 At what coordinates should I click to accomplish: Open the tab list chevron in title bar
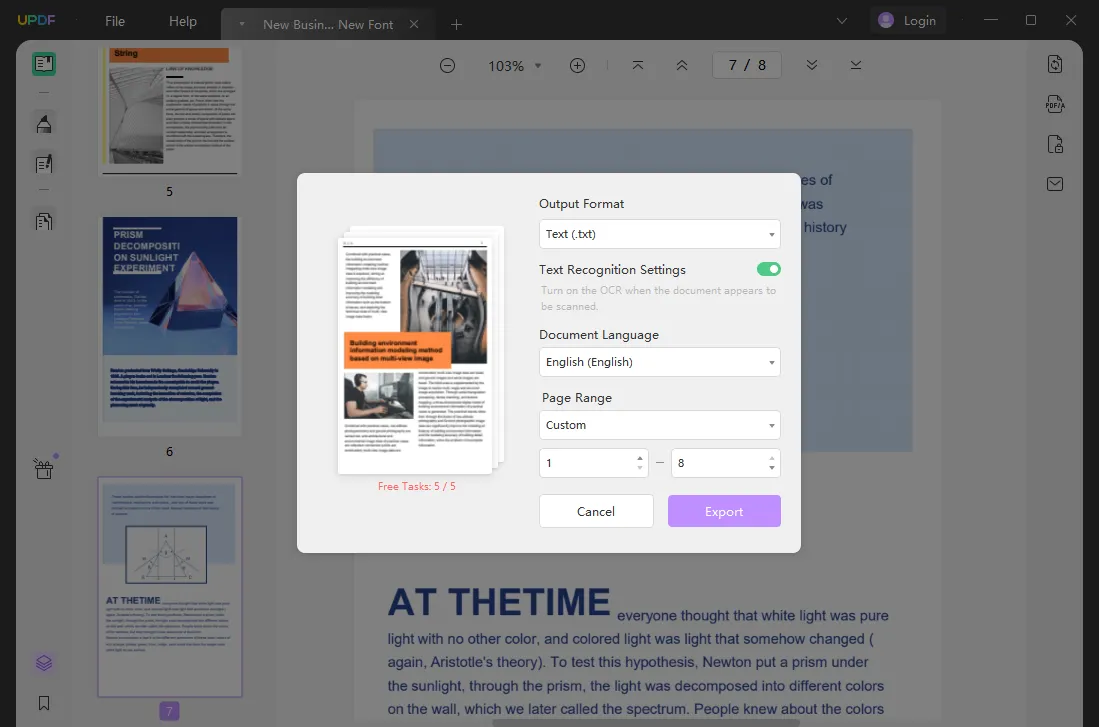coord(842,21)
